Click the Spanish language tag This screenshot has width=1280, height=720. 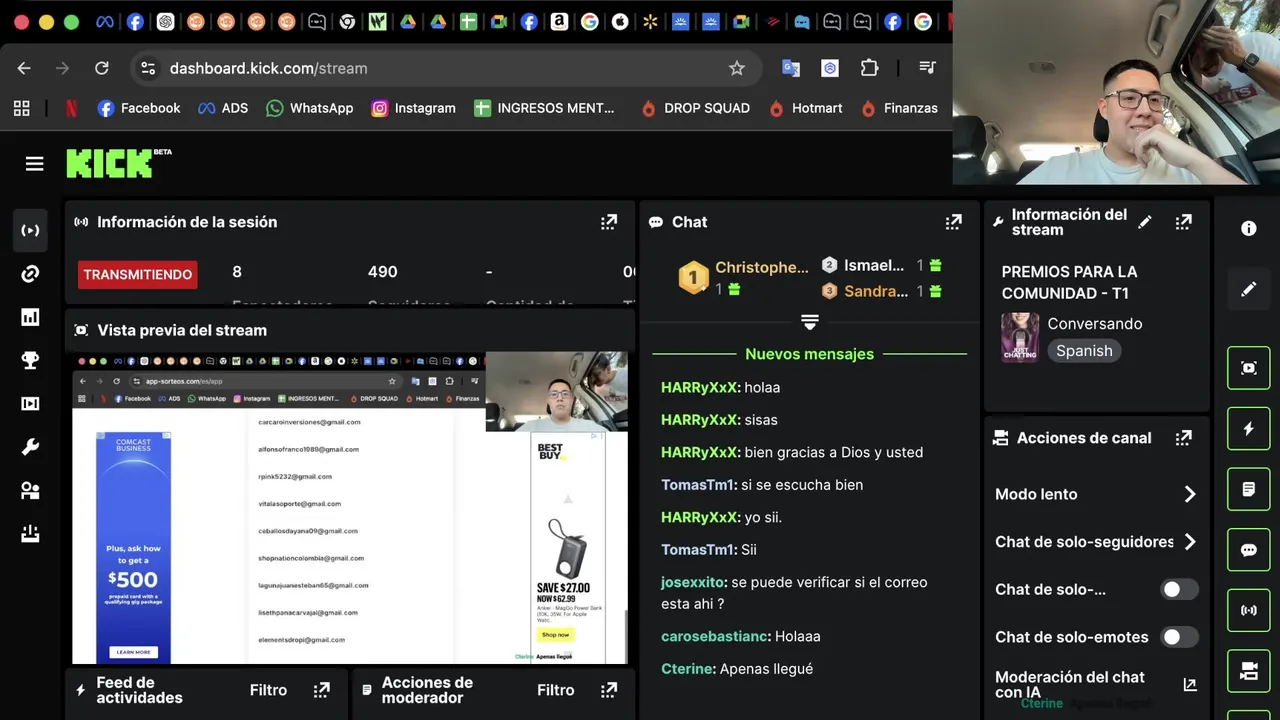1084,351
